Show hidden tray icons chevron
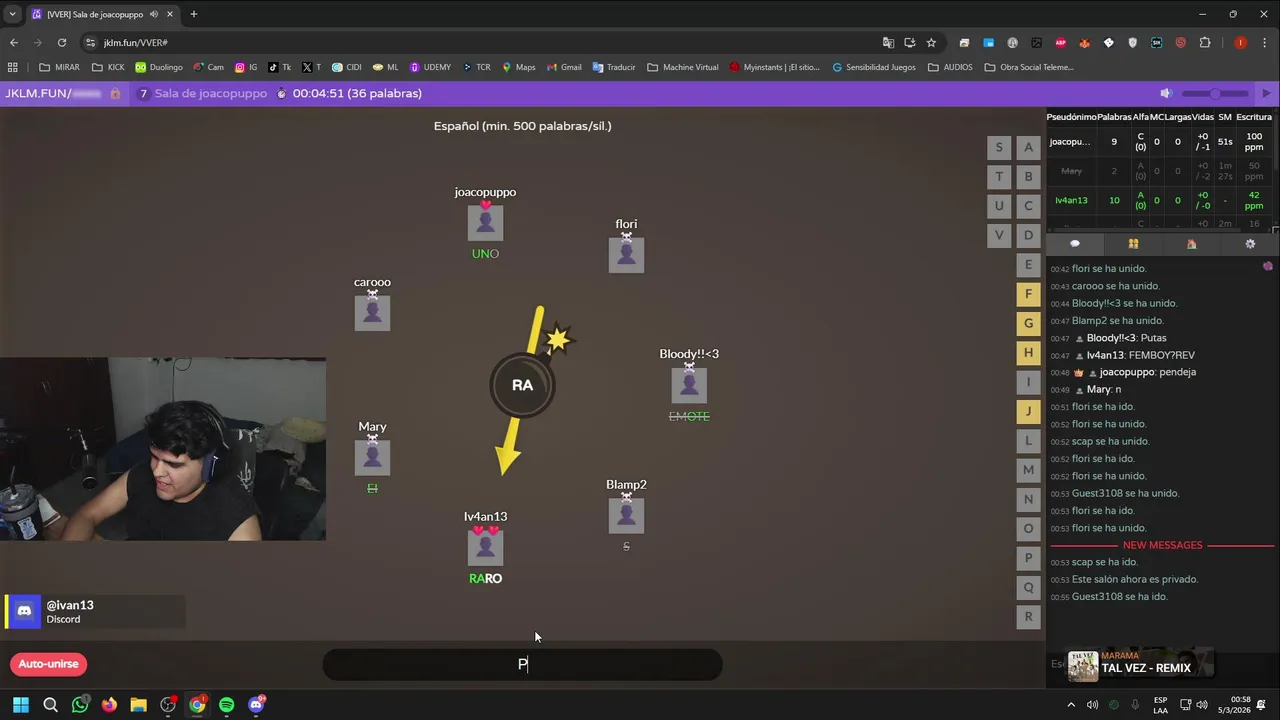This screenshot has height=720, width=1280. [x=1071, y=705]
